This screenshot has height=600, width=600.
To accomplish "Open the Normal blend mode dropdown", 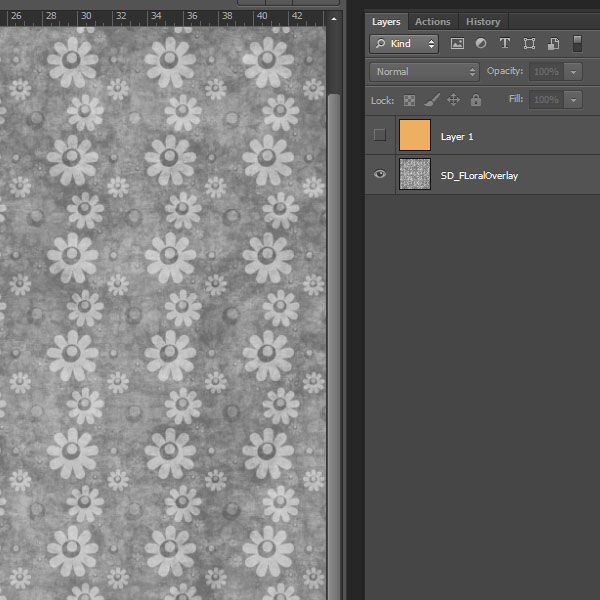I will [x=424, y=72].
